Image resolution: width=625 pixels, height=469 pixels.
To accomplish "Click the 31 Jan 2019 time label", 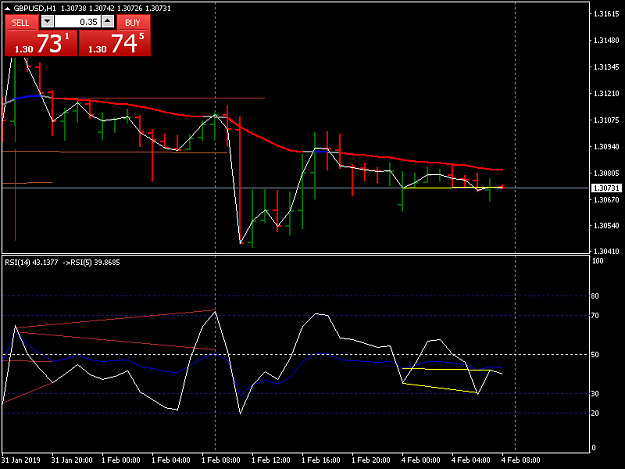I will [x=21, y=460].
